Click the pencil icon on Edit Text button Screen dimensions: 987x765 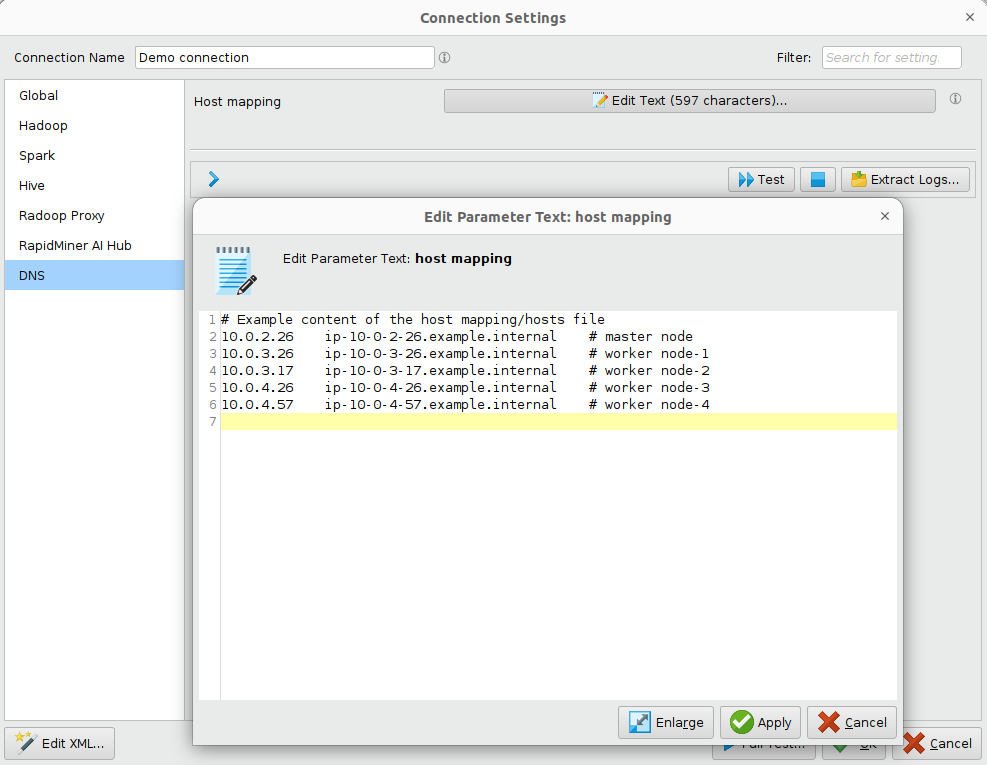599,100
